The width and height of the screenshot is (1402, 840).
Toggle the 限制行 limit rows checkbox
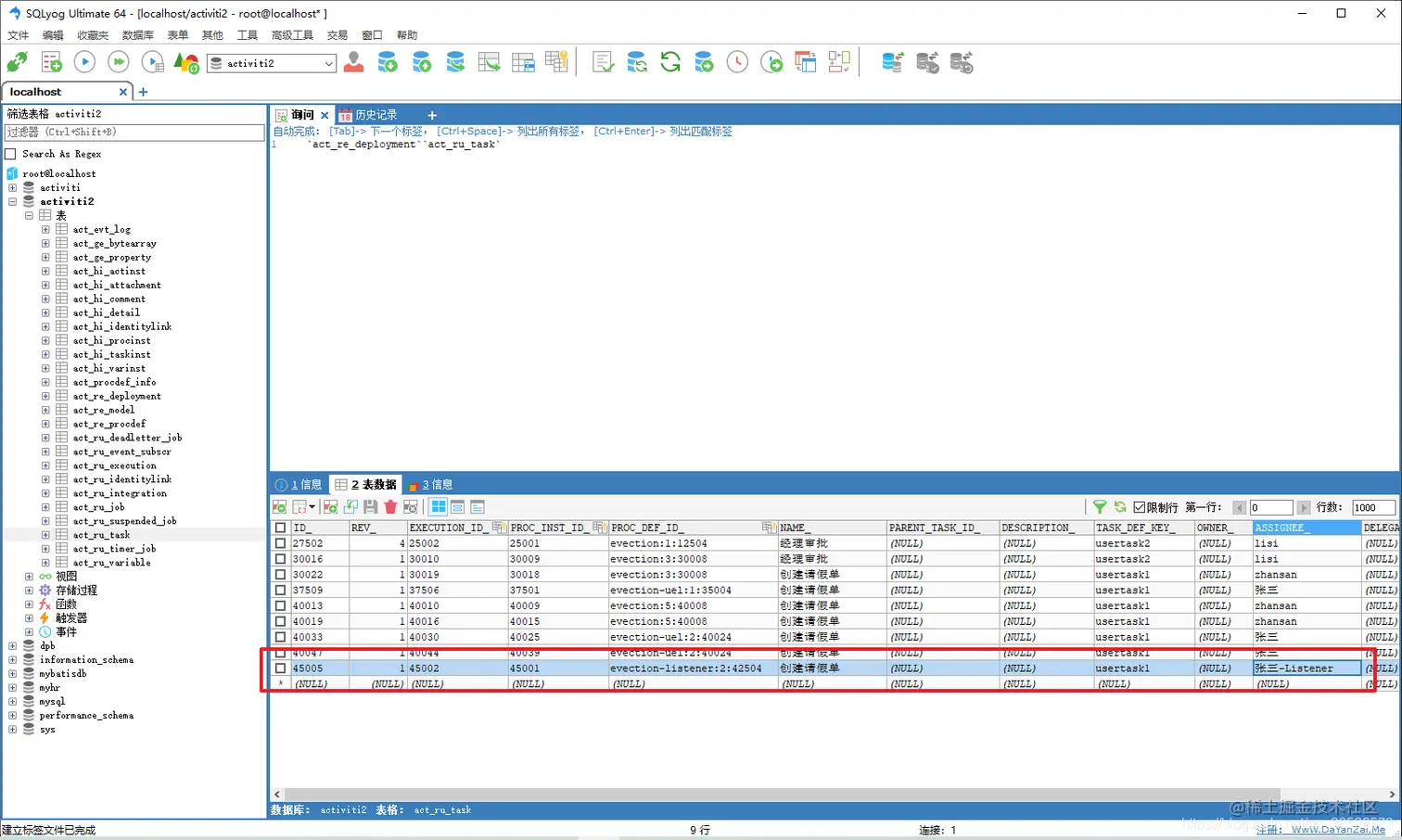(x=1140, y=508)
